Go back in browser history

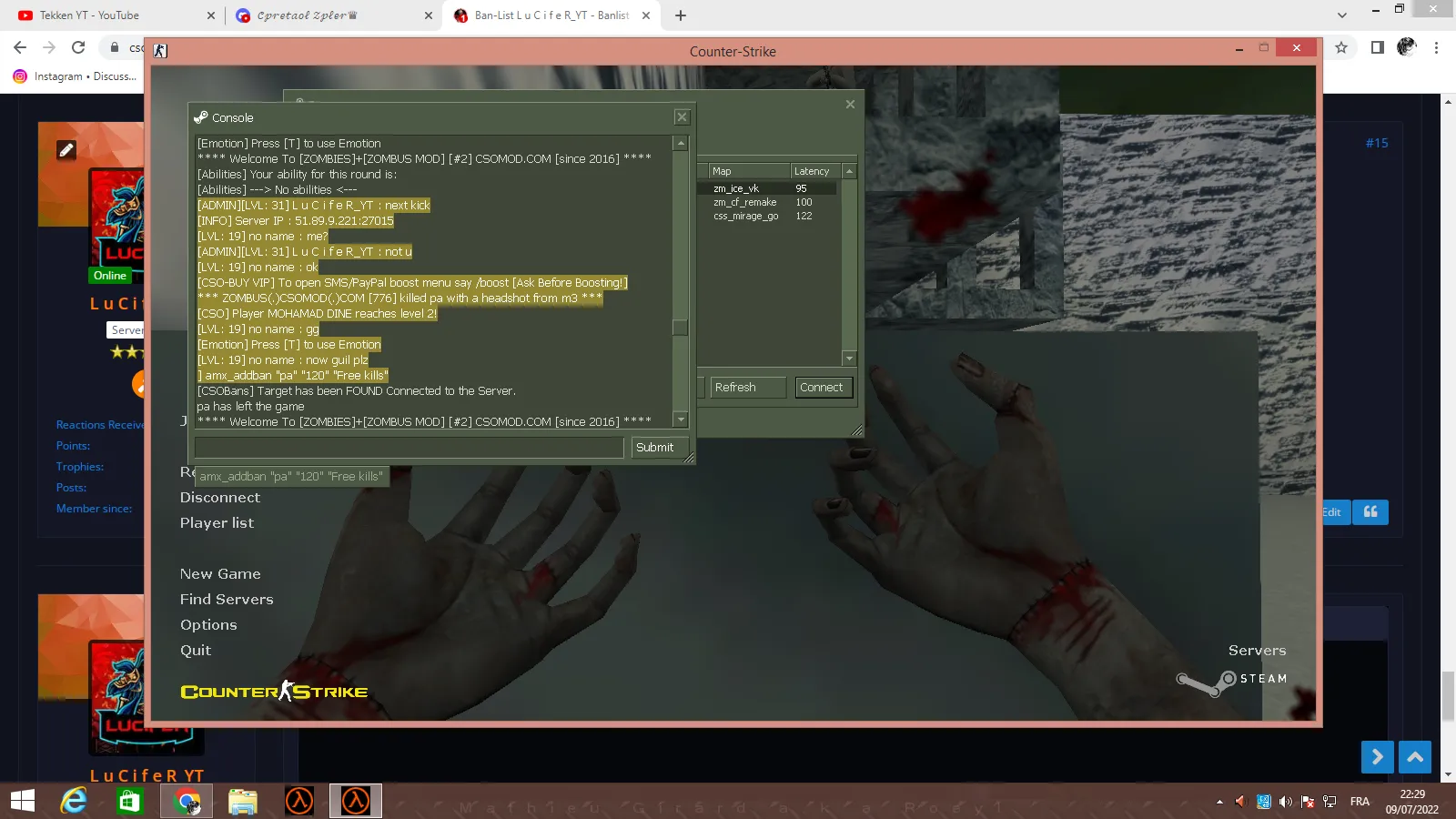pyautogui.click(x=20, y=47)
